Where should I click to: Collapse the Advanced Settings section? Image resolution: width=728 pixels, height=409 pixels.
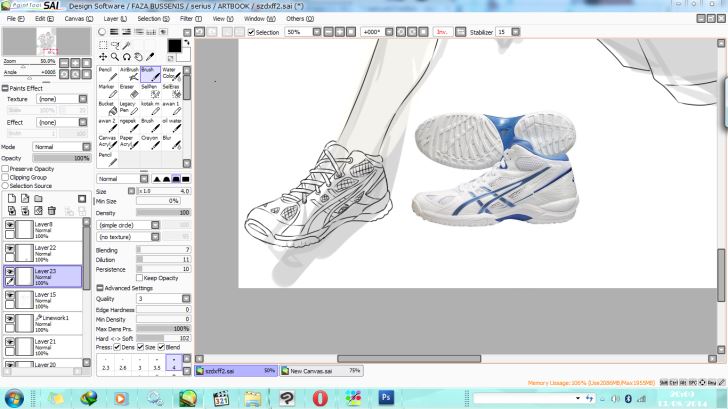pyautogui.click(x=99, y=288)
